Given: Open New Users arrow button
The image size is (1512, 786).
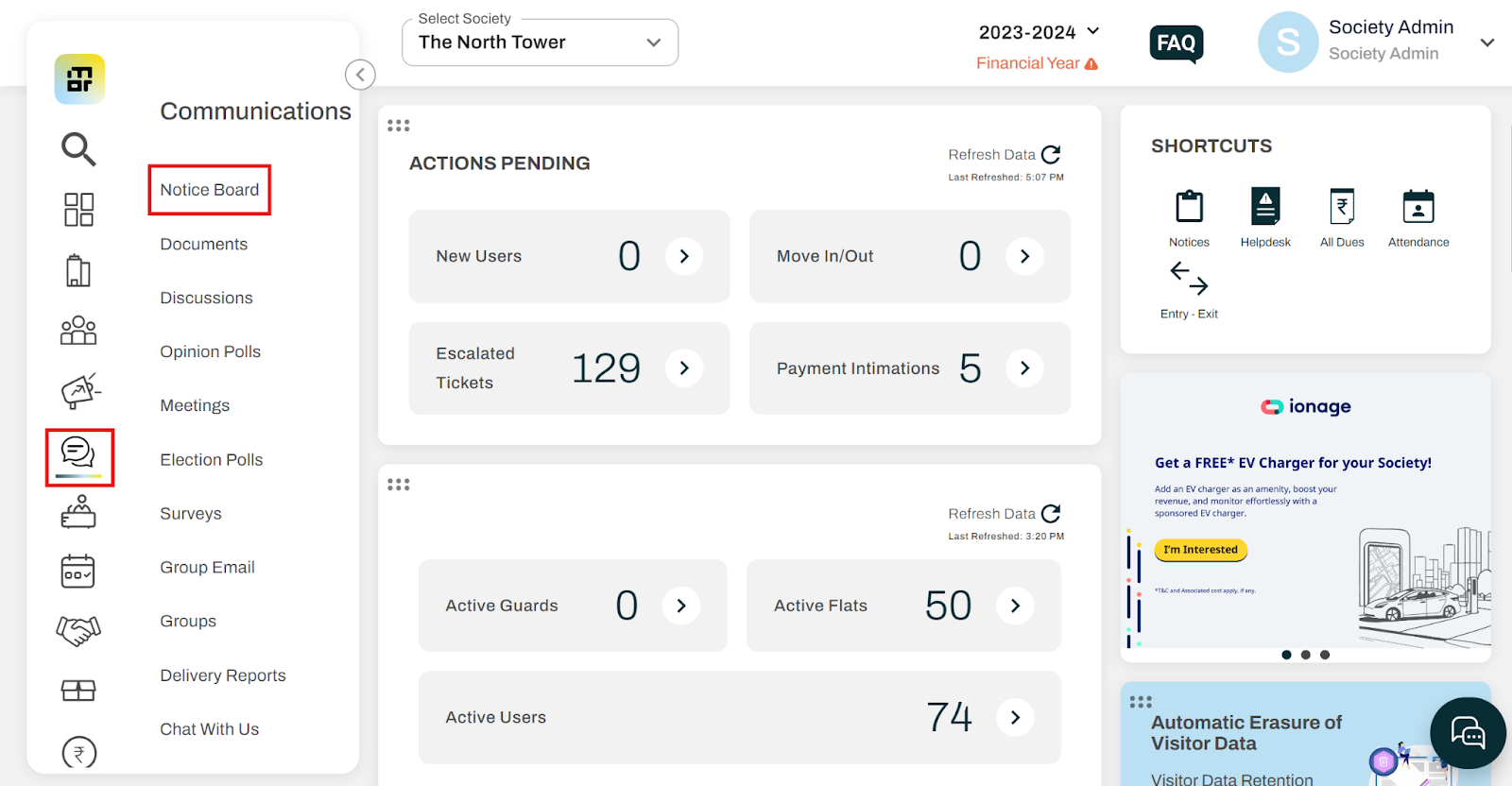Looking at the screenshot, I should (x=684, y=256).
